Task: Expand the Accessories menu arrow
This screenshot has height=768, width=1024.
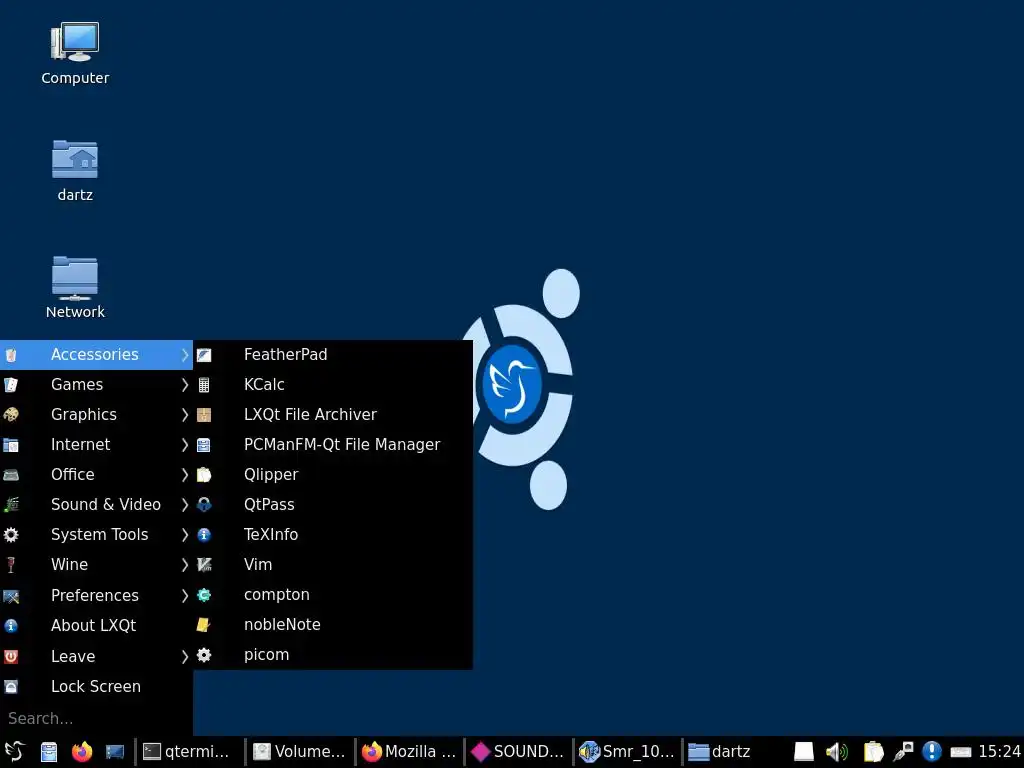Action: click(x=185, y=355)
